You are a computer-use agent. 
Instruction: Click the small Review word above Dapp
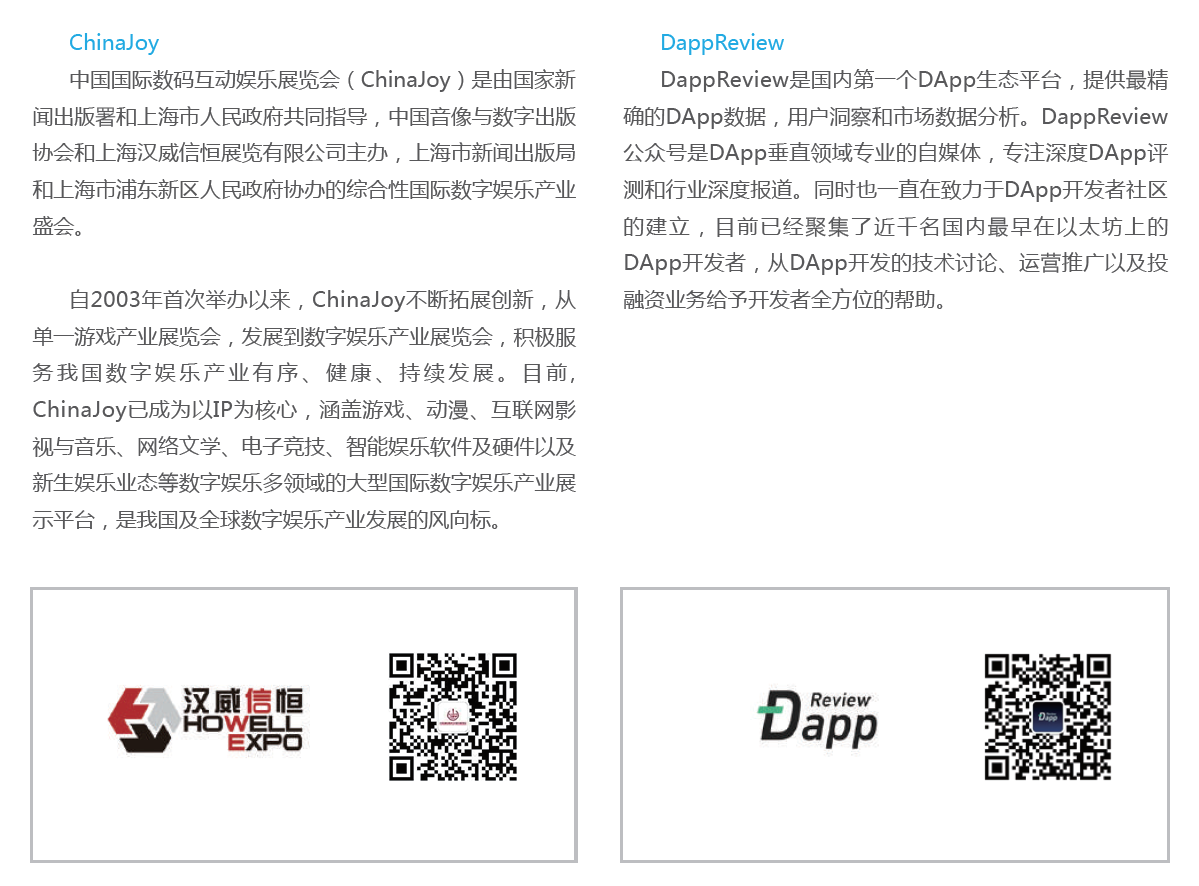click(840, 699)
